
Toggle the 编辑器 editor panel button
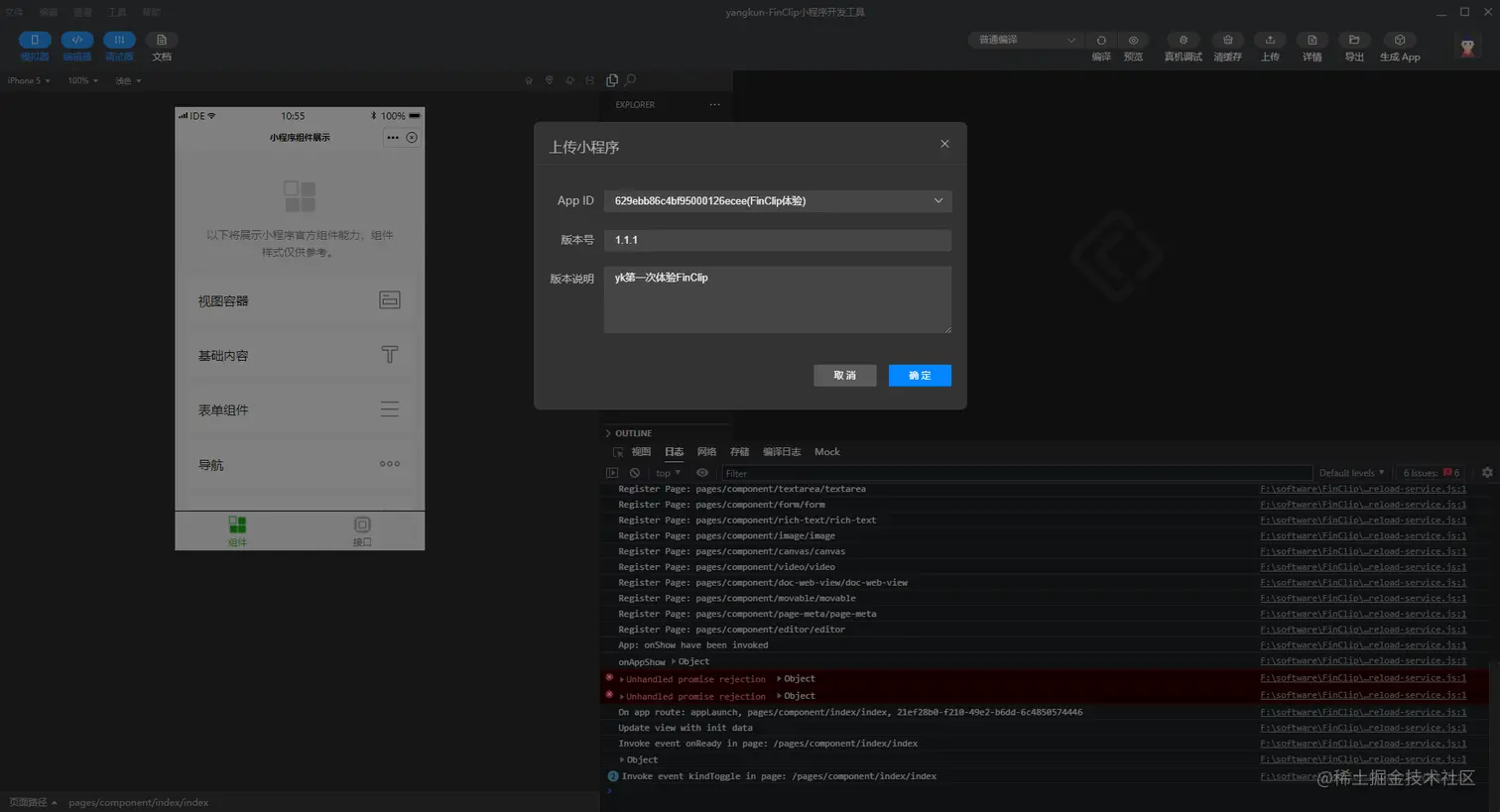77,40
